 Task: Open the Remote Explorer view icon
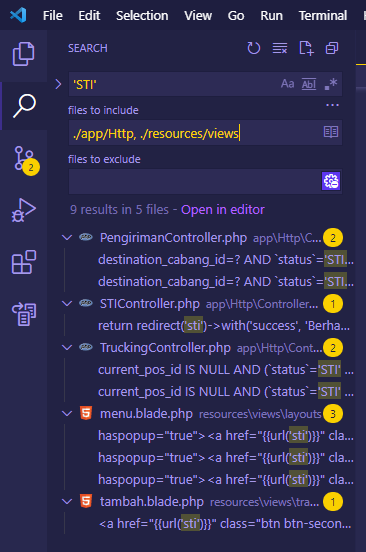coord(24,314)
